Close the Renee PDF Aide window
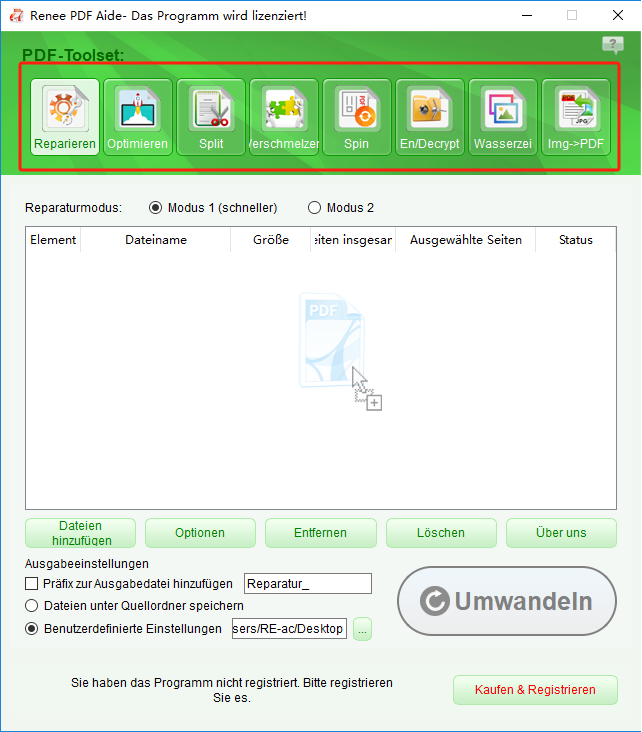 click(x=618, y=15)
